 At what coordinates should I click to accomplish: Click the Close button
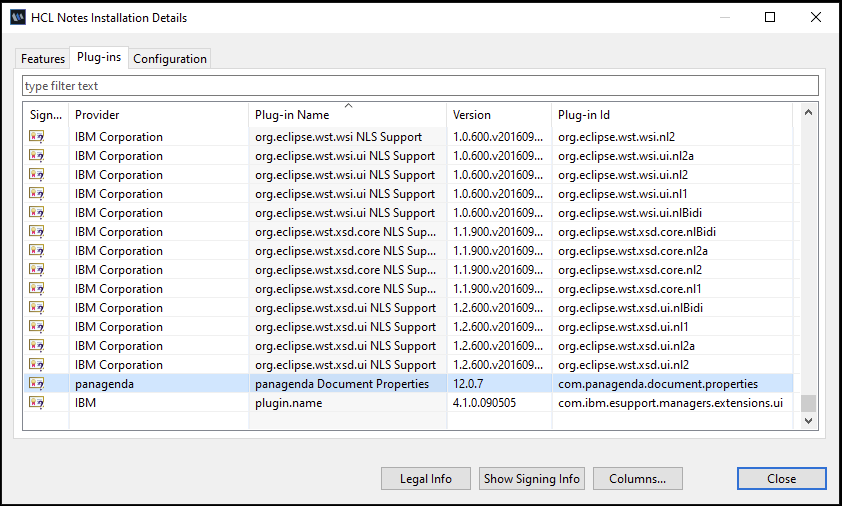click(781, 479)
